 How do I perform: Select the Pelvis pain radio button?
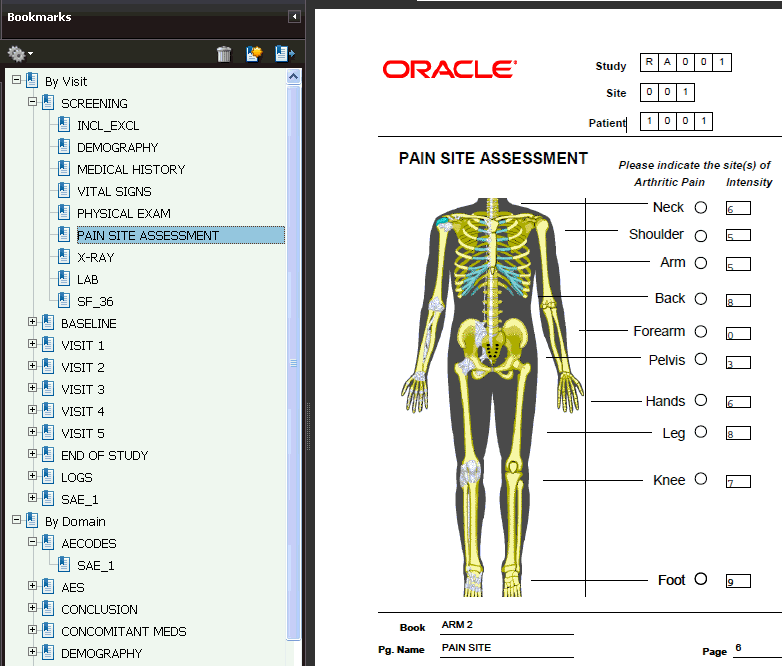point(701,359)
